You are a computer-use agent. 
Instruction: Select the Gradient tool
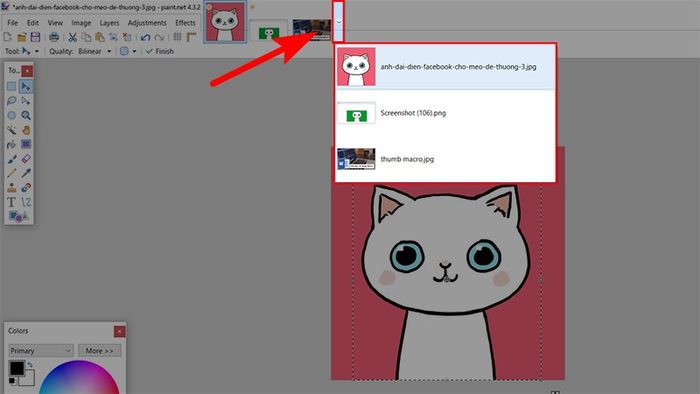[26, 144]
